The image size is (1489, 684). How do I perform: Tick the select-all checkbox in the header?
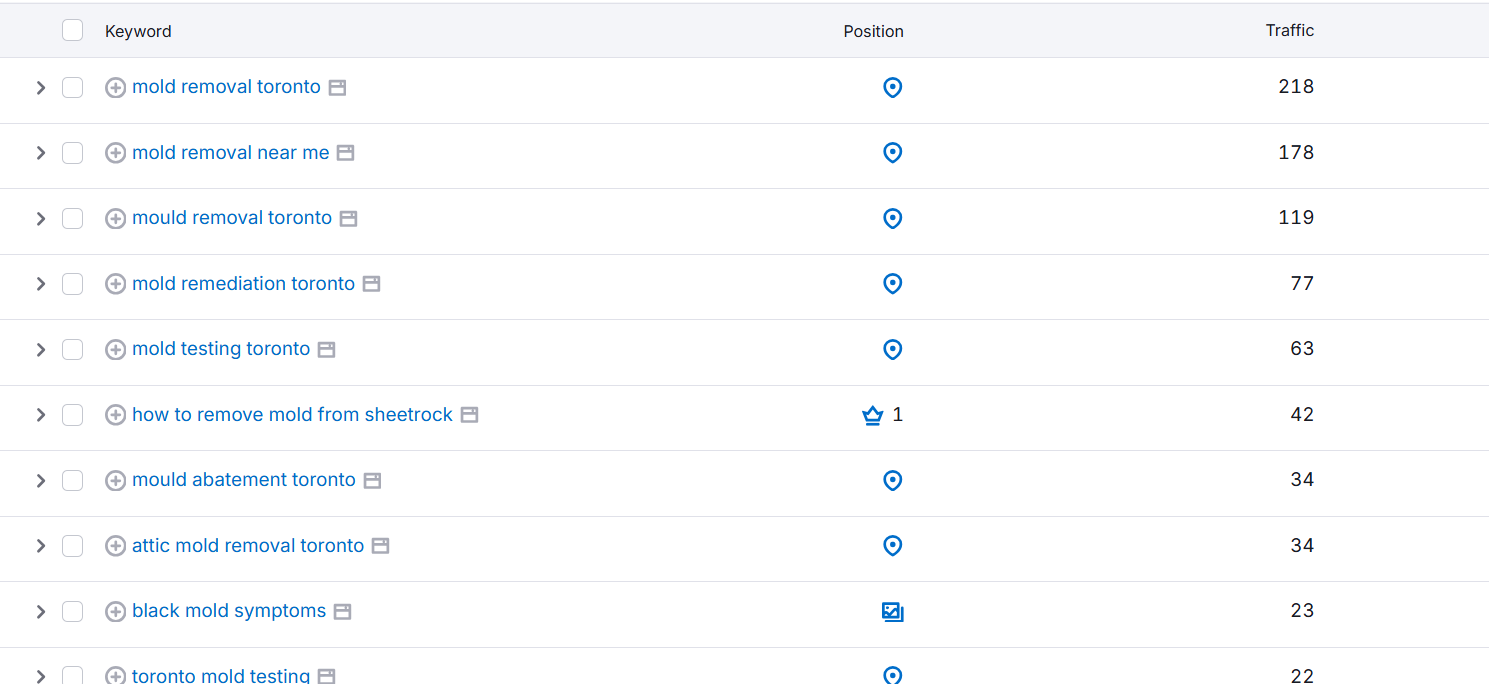pos(72,31)
